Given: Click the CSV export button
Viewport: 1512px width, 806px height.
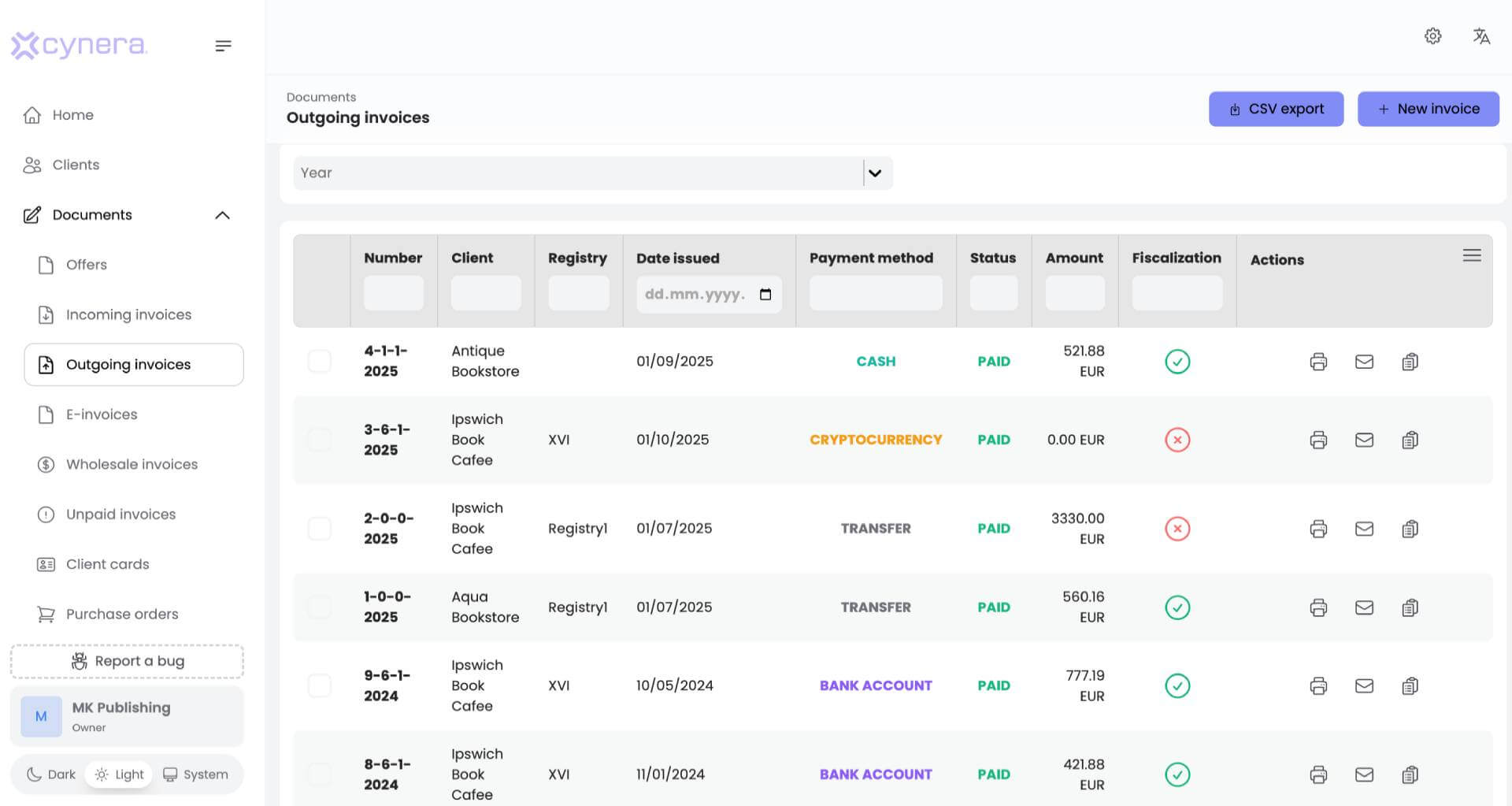Looking at the screenshot, I should tap(1276, 109).
